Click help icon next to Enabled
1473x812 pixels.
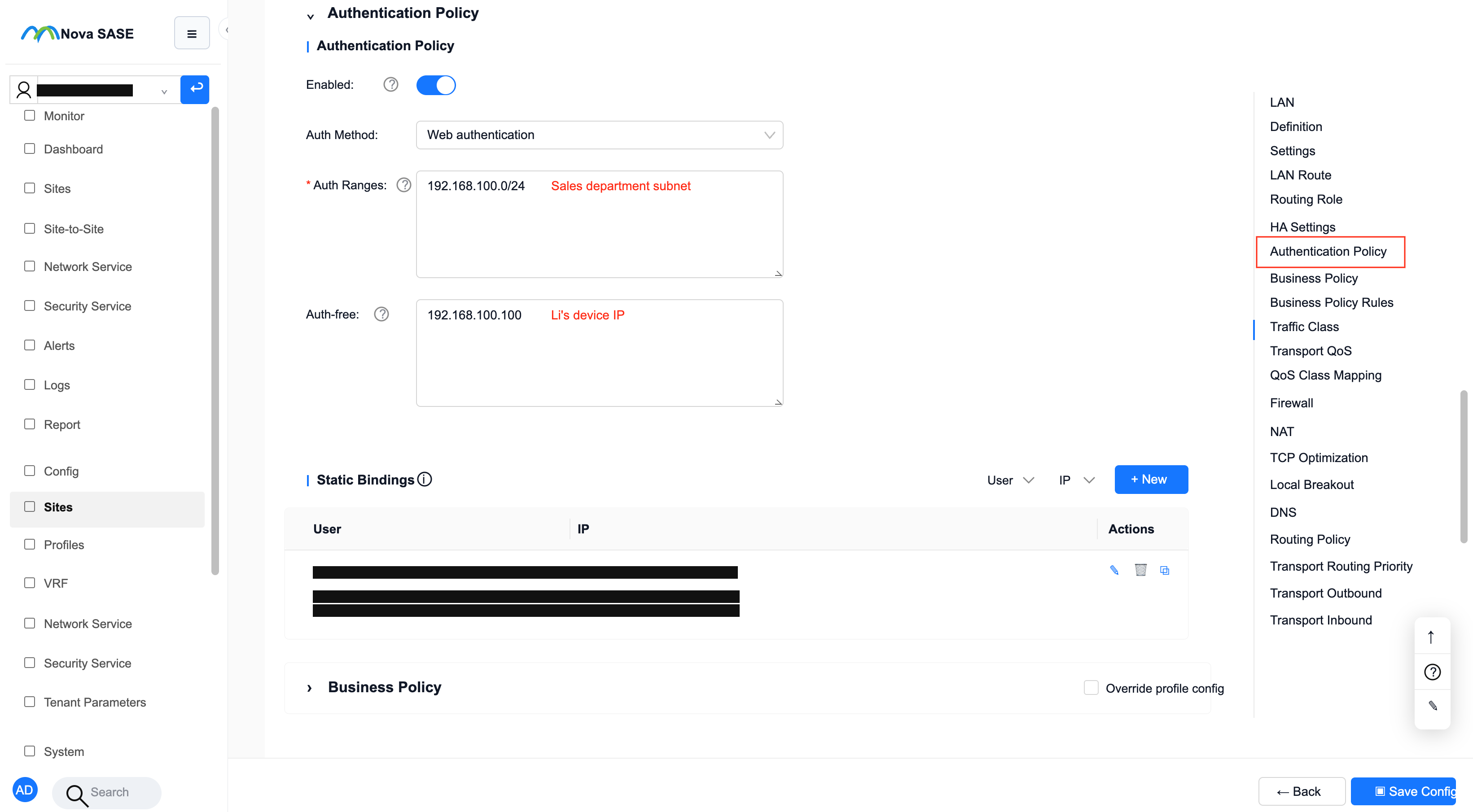click(390, 85)
